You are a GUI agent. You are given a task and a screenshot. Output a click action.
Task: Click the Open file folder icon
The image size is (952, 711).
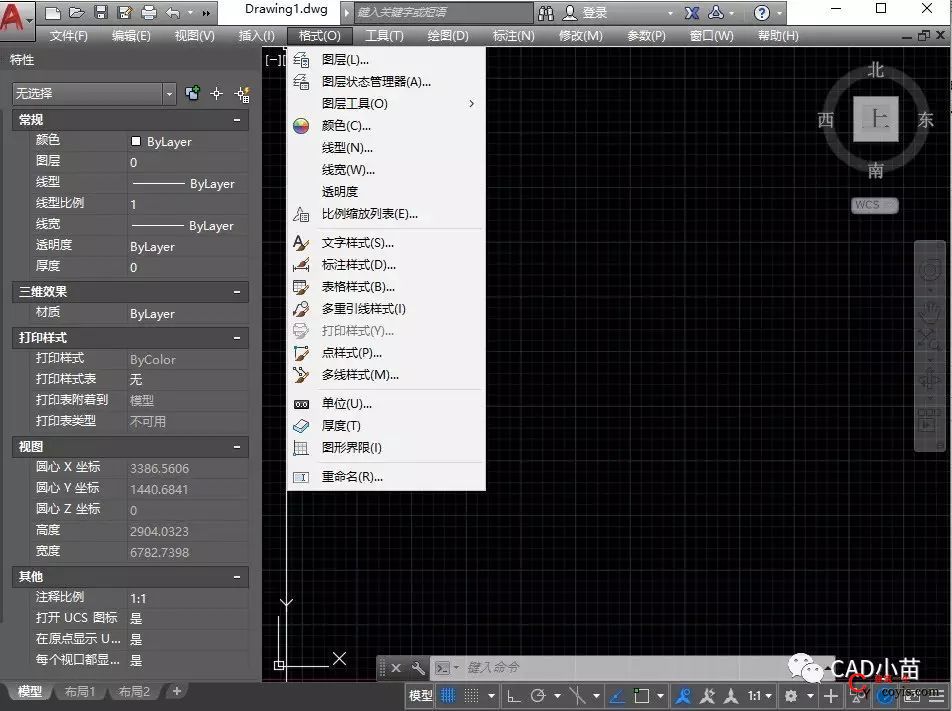coord(76,13)
